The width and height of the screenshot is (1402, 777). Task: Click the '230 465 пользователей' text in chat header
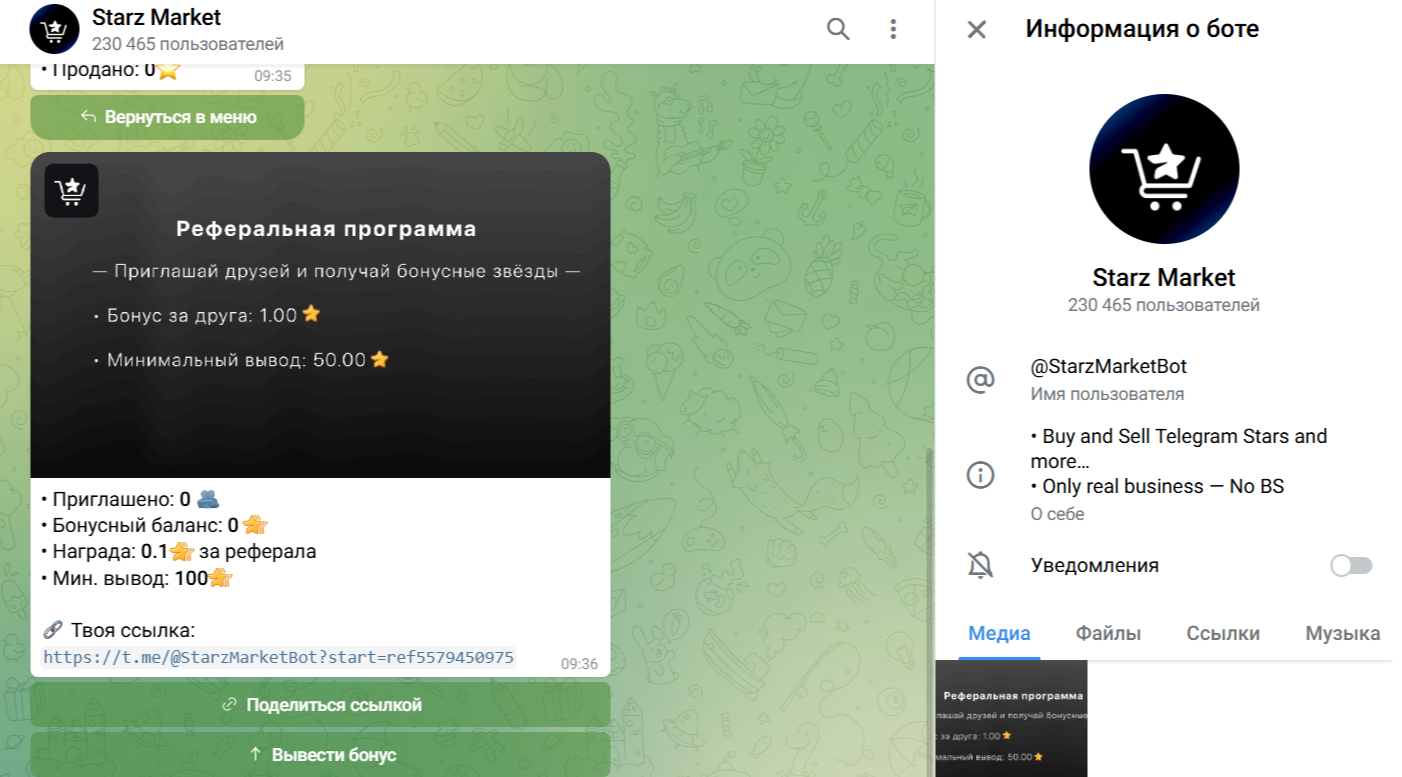tap(188, 44)
